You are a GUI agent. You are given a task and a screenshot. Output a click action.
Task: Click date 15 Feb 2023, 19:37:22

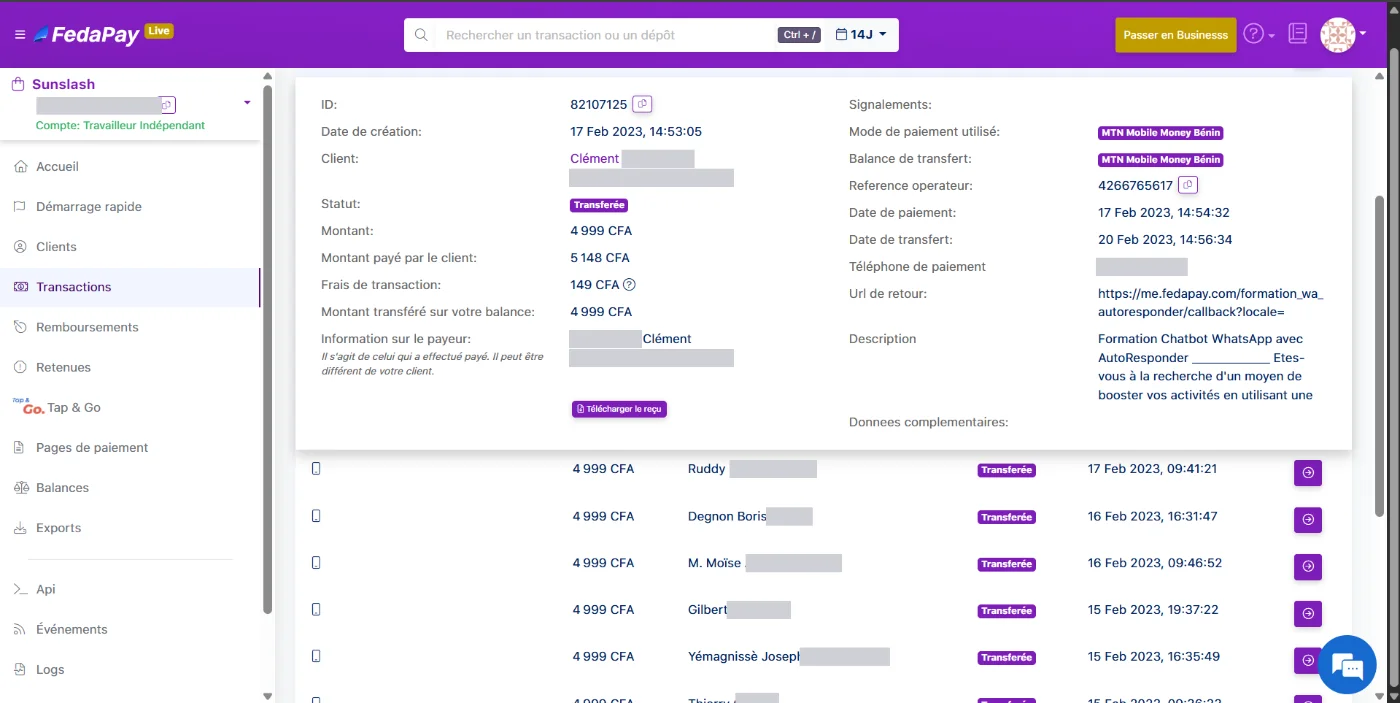(1153, 609)
